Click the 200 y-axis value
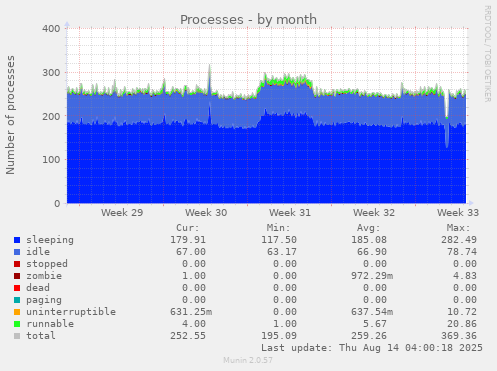The image size is (497, 371). point(51,116)
